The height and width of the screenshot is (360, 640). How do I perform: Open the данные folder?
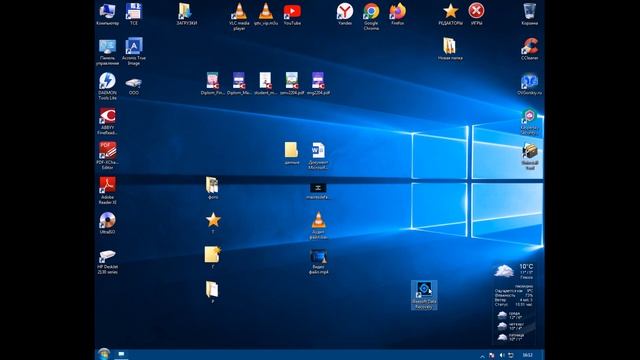tap(291, 153)
